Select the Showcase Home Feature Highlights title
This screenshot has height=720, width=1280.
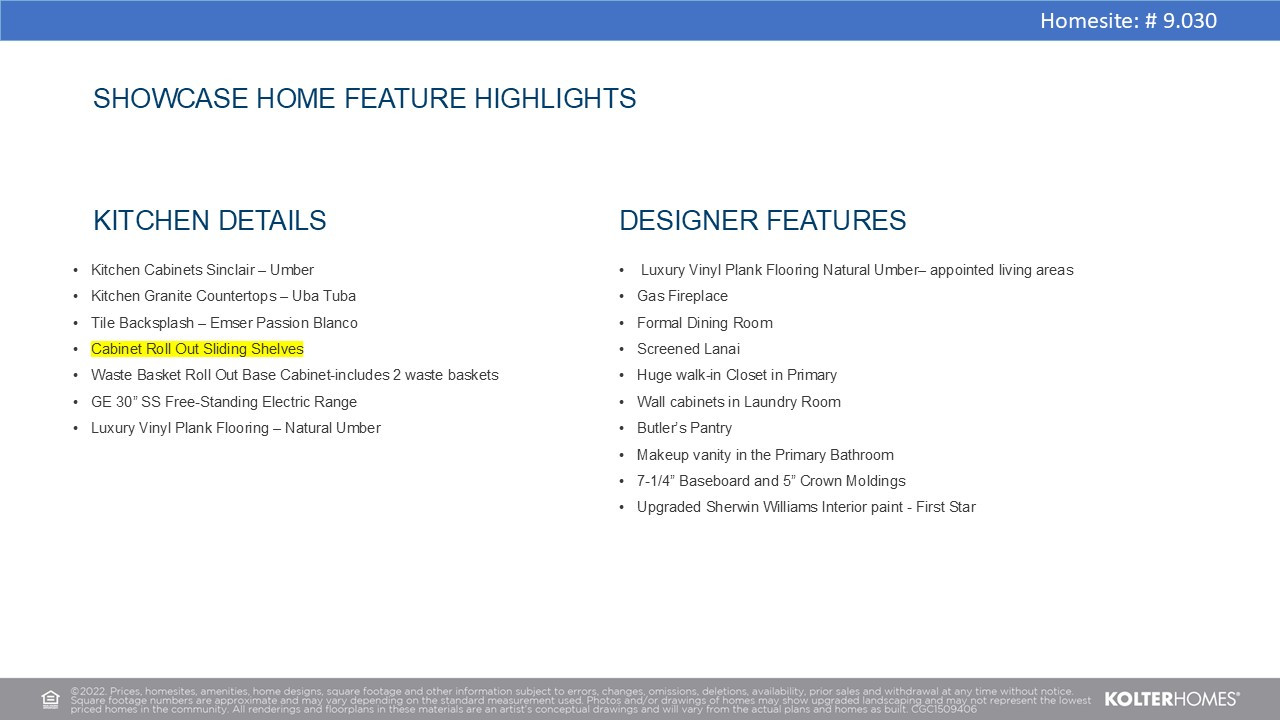364,99
